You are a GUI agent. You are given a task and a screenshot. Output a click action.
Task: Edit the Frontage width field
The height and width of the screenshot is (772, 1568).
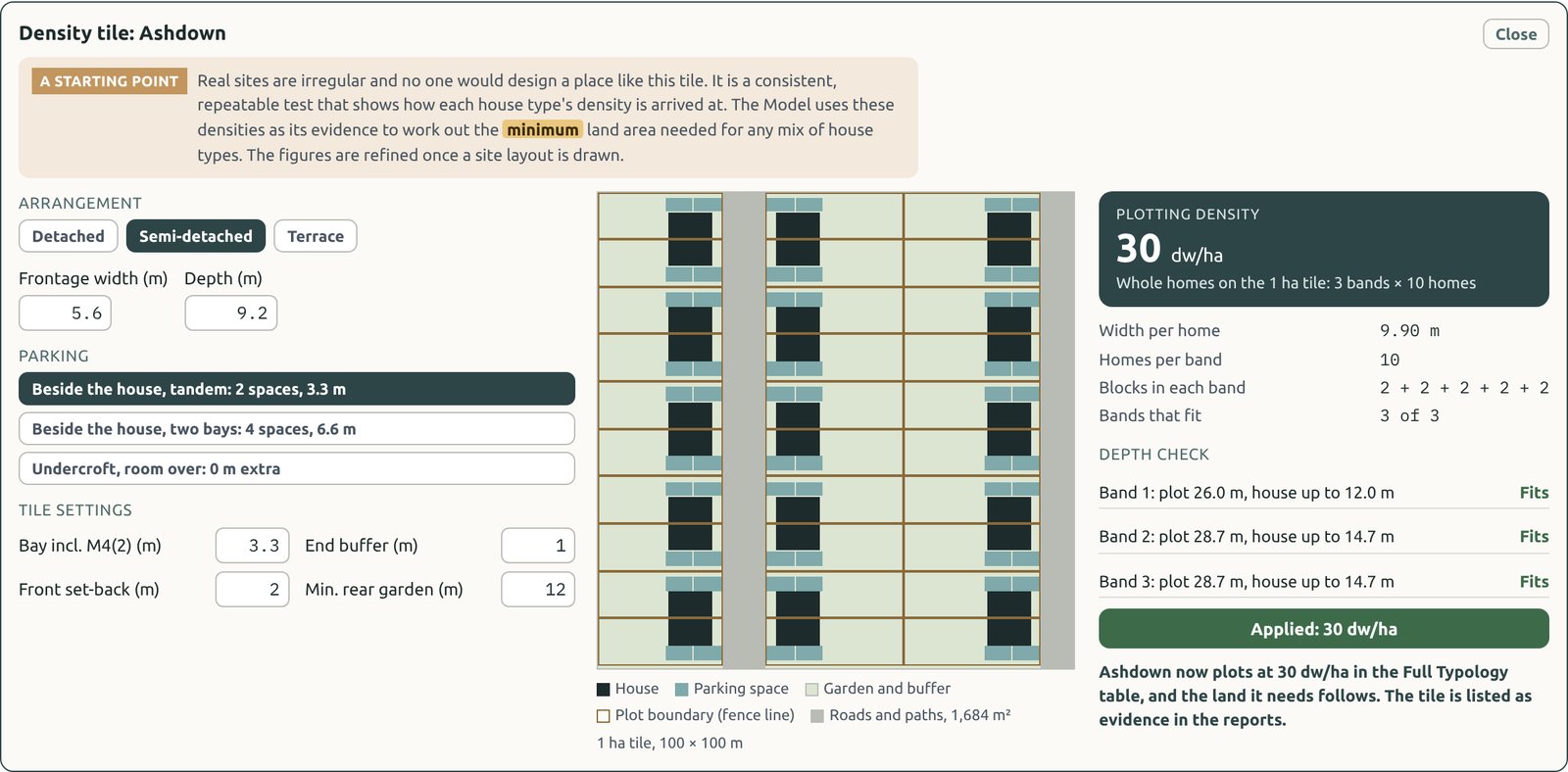(65, 314)
